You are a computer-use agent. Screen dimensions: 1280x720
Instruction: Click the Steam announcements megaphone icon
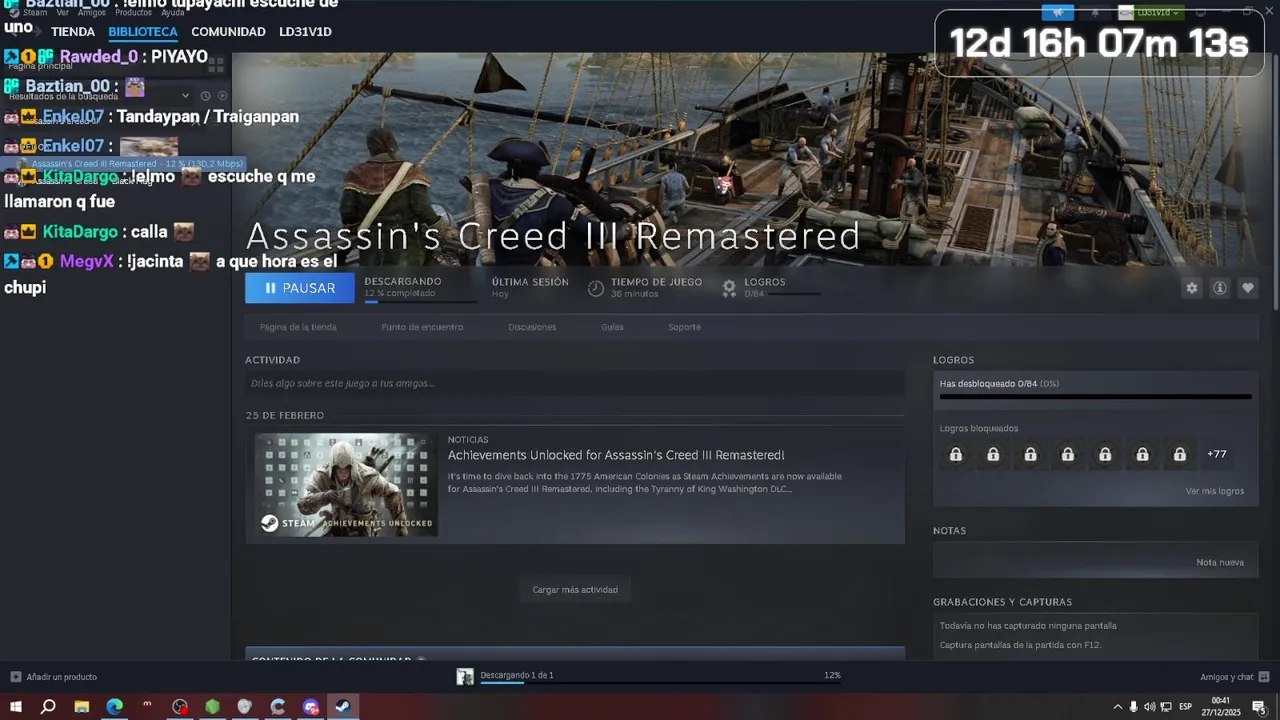click(1057, 12)
